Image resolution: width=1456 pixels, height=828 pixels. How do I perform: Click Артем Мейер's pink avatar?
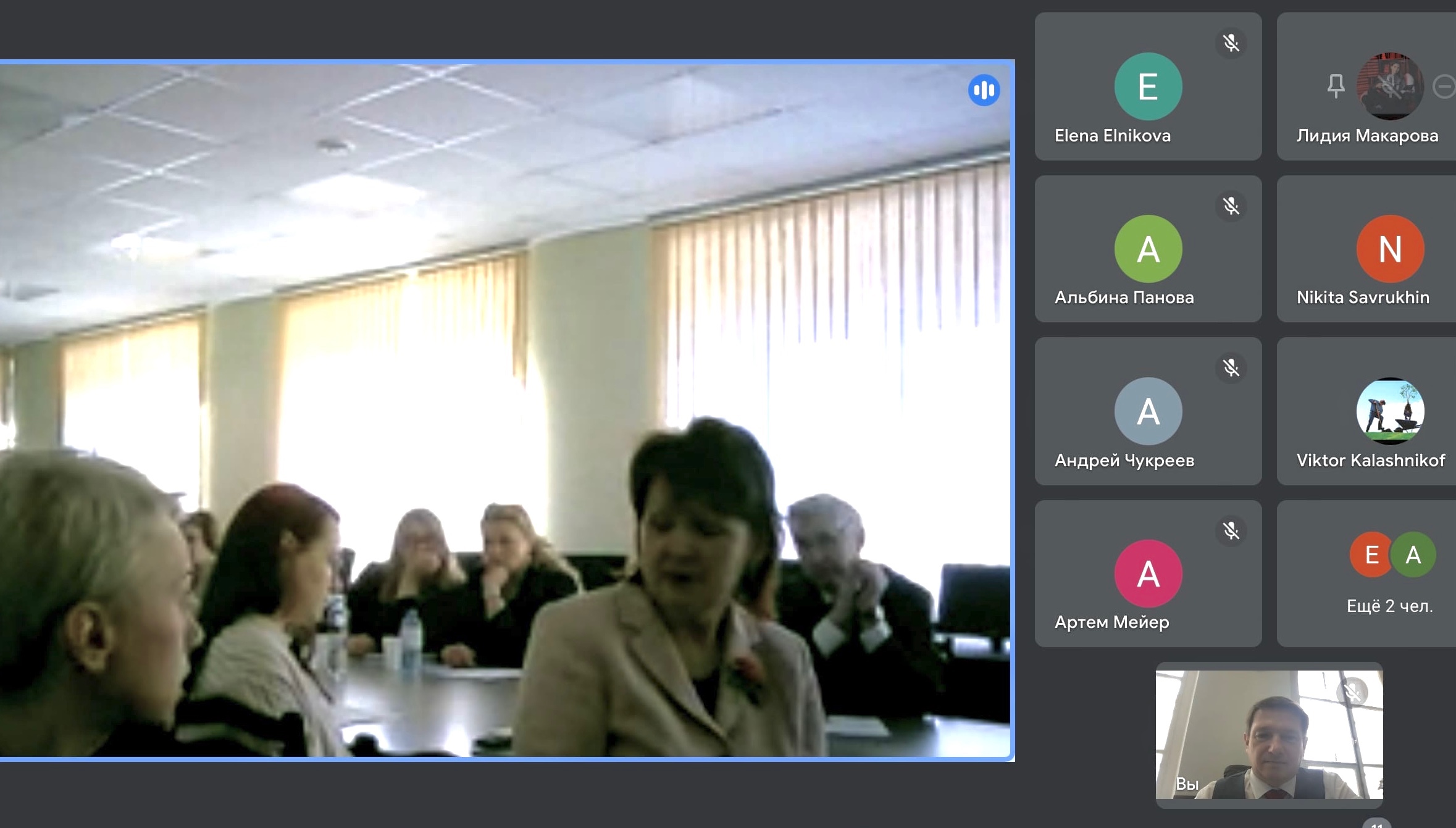(1148, 574)
